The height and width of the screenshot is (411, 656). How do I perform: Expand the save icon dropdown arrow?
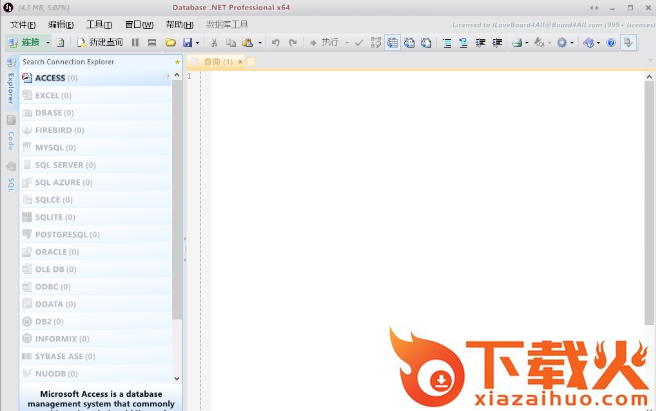pyautogui.click(x=197, y=43)
